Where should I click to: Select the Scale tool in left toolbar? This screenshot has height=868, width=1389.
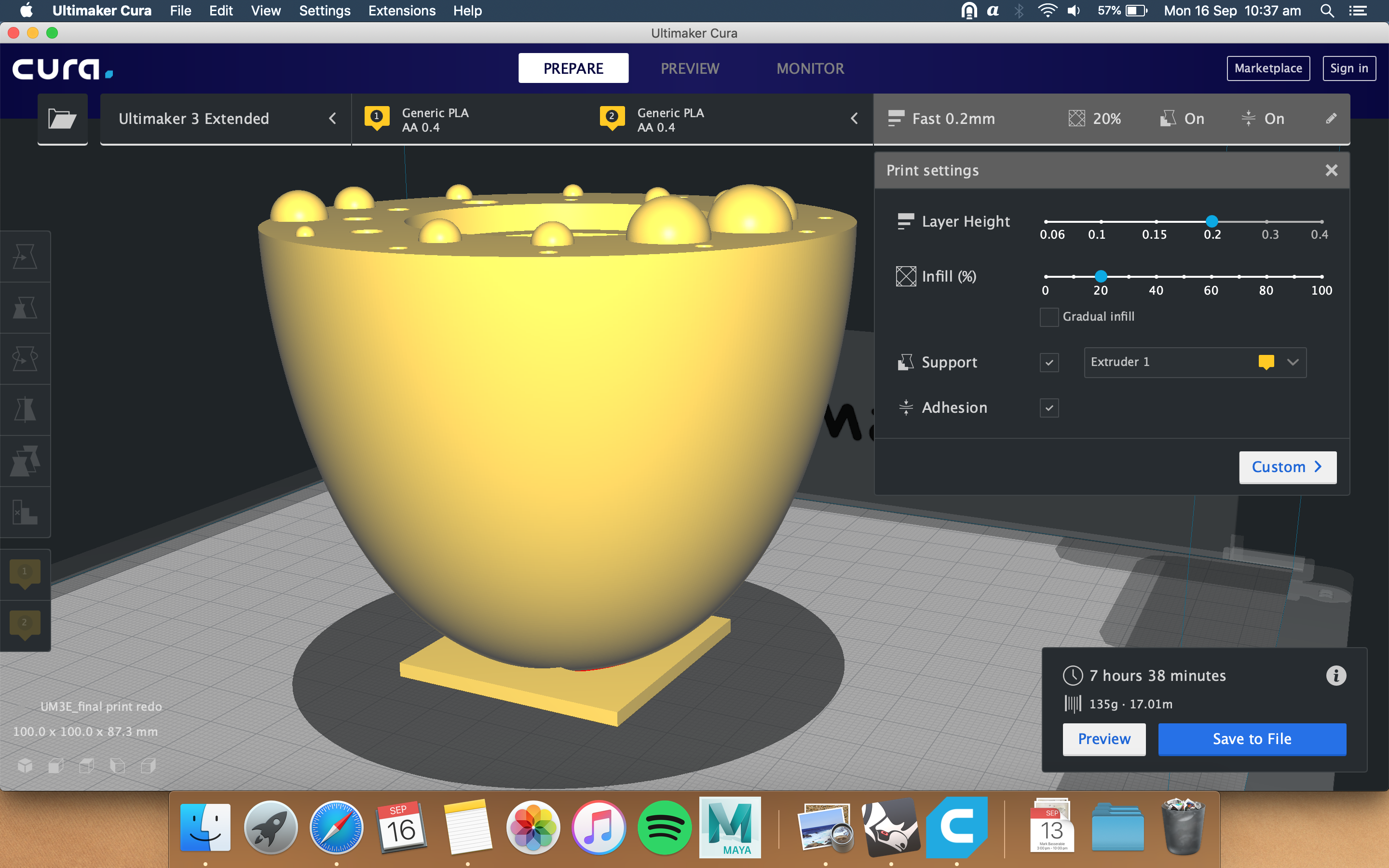click(25, 308)
